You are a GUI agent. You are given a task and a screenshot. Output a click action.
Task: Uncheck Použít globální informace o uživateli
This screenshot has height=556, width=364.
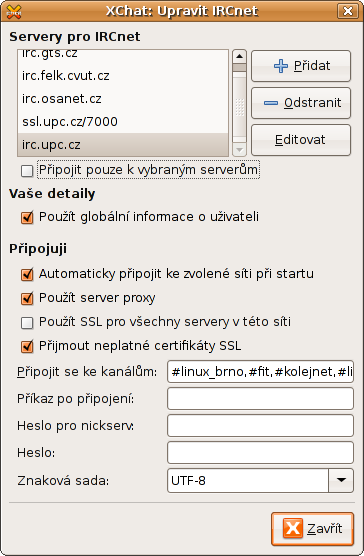click(27, 217)
